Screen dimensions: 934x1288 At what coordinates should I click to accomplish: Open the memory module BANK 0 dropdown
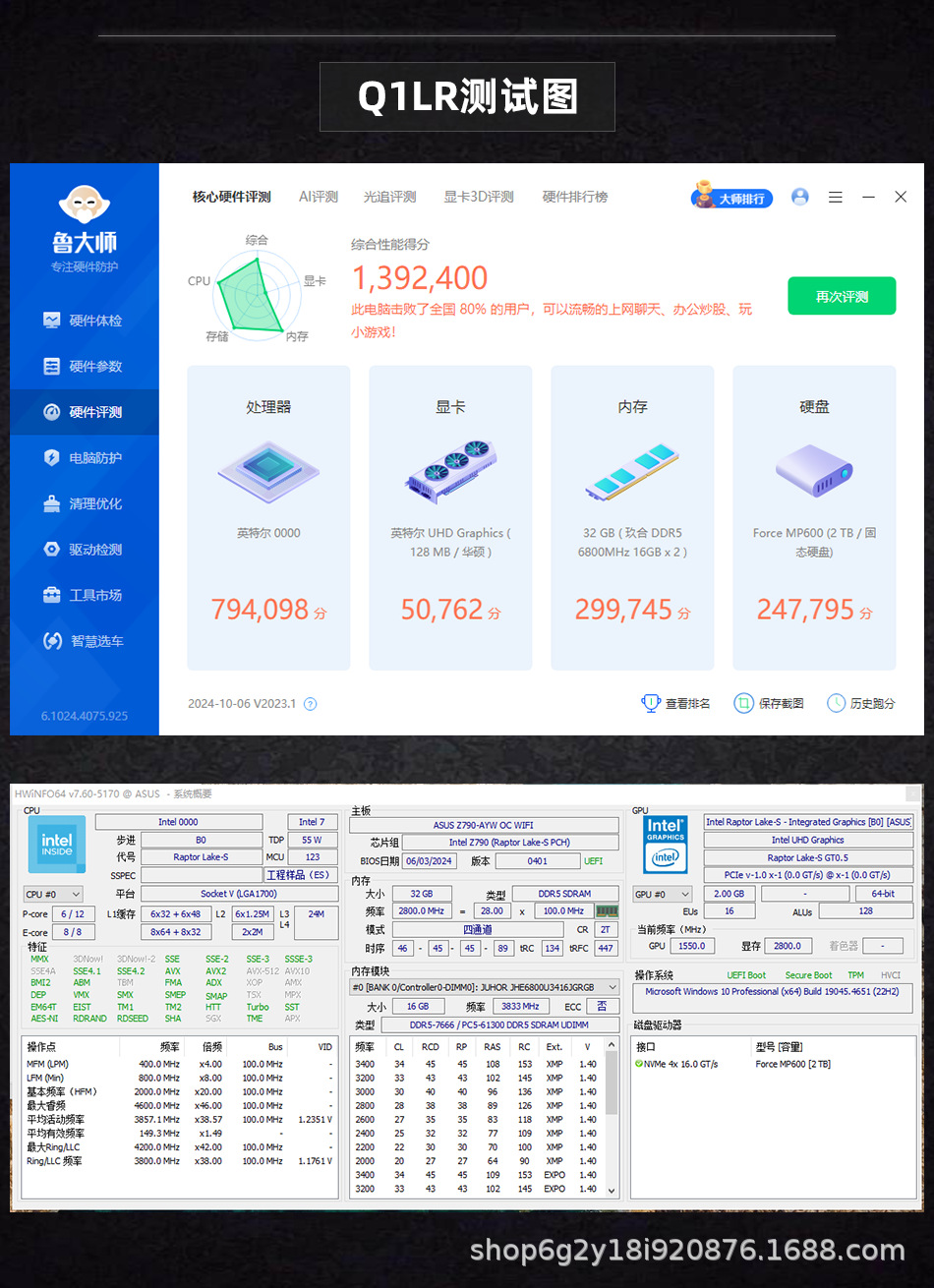tap(486, 987)
